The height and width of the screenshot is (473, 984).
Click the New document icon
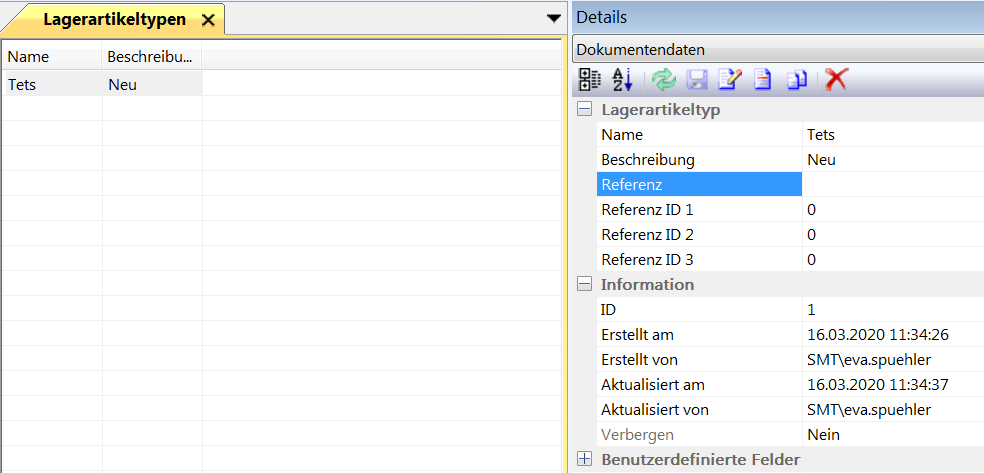(762, 81)
